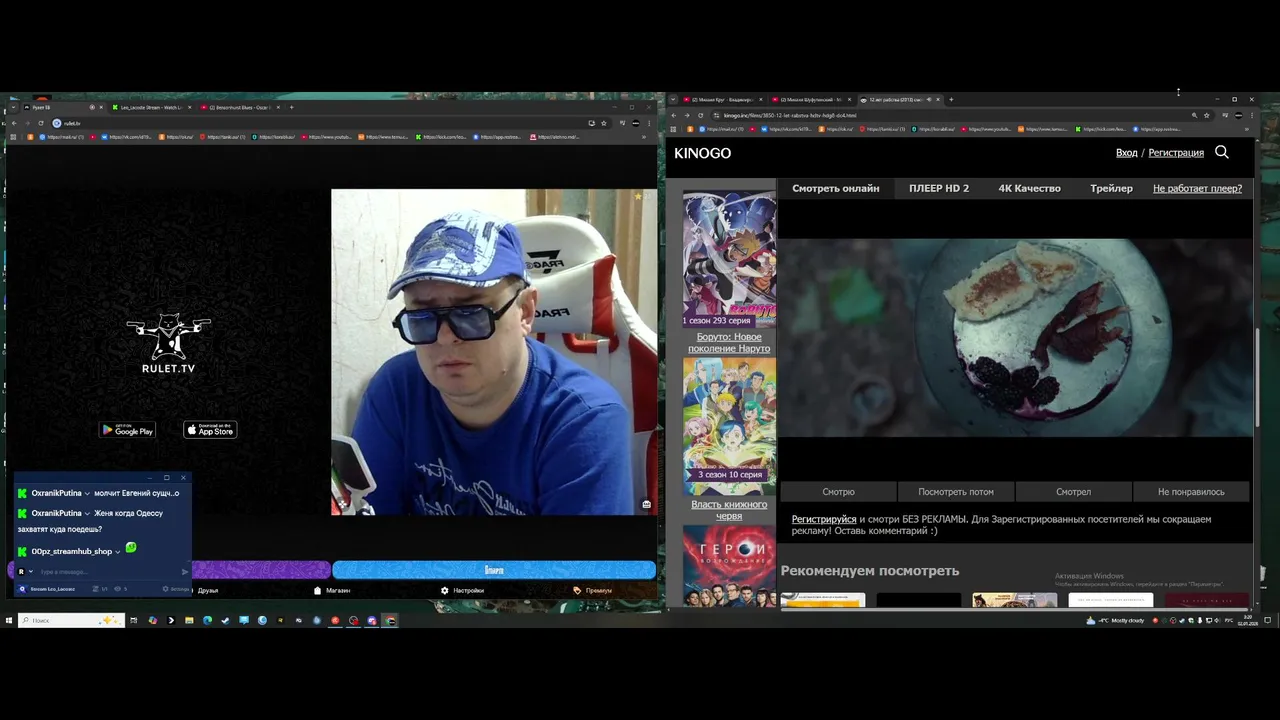Click the Google Play download badge
Image resolution: width=1280 pixels, height=720 pixels.
point(127,430)
